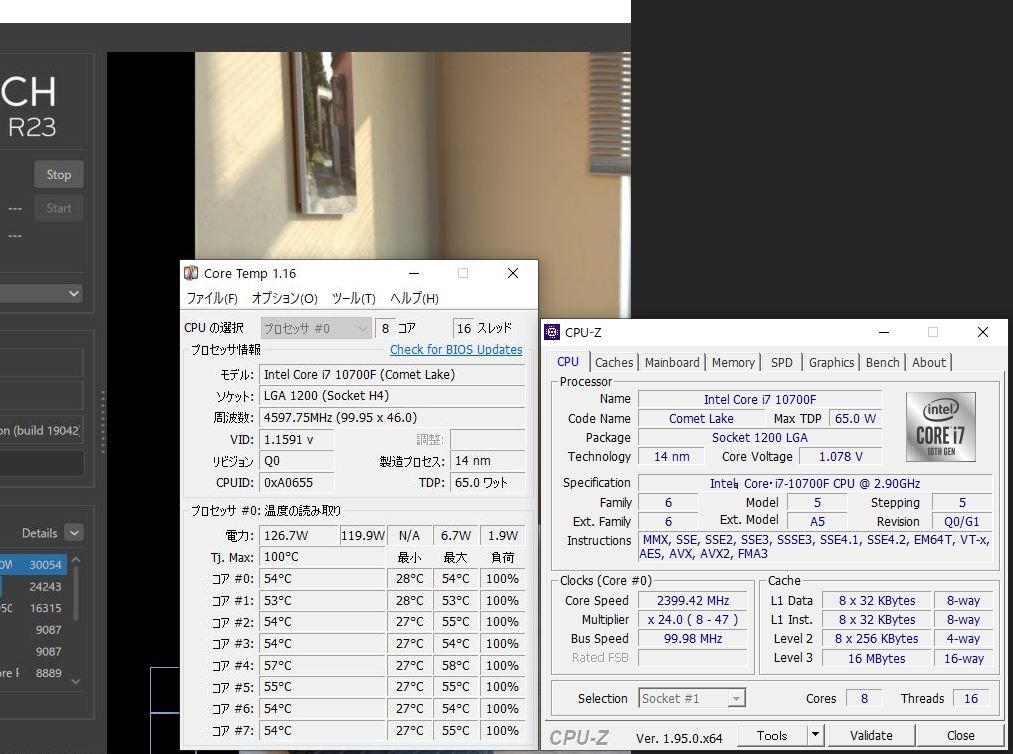Click the LGA 1200 (Socket H4) field

392,396
